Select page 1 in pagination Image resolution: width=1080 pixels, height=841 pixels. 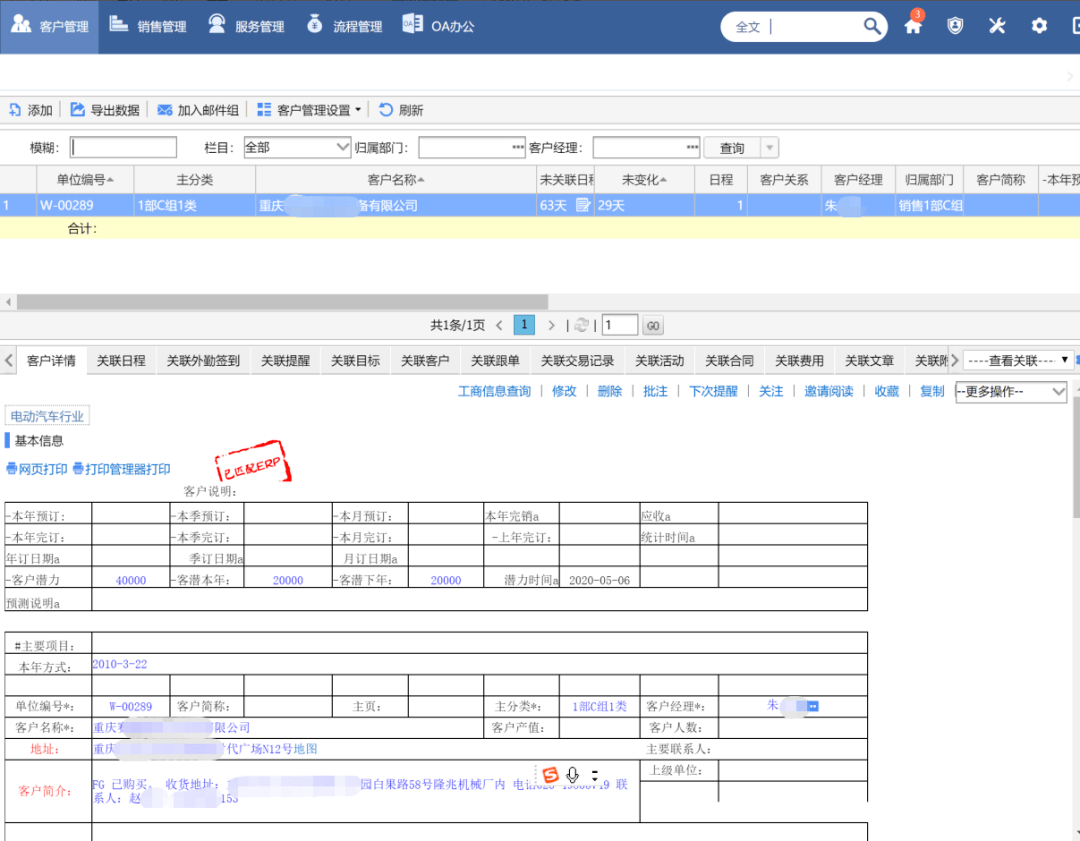click(x=524, y=325)
